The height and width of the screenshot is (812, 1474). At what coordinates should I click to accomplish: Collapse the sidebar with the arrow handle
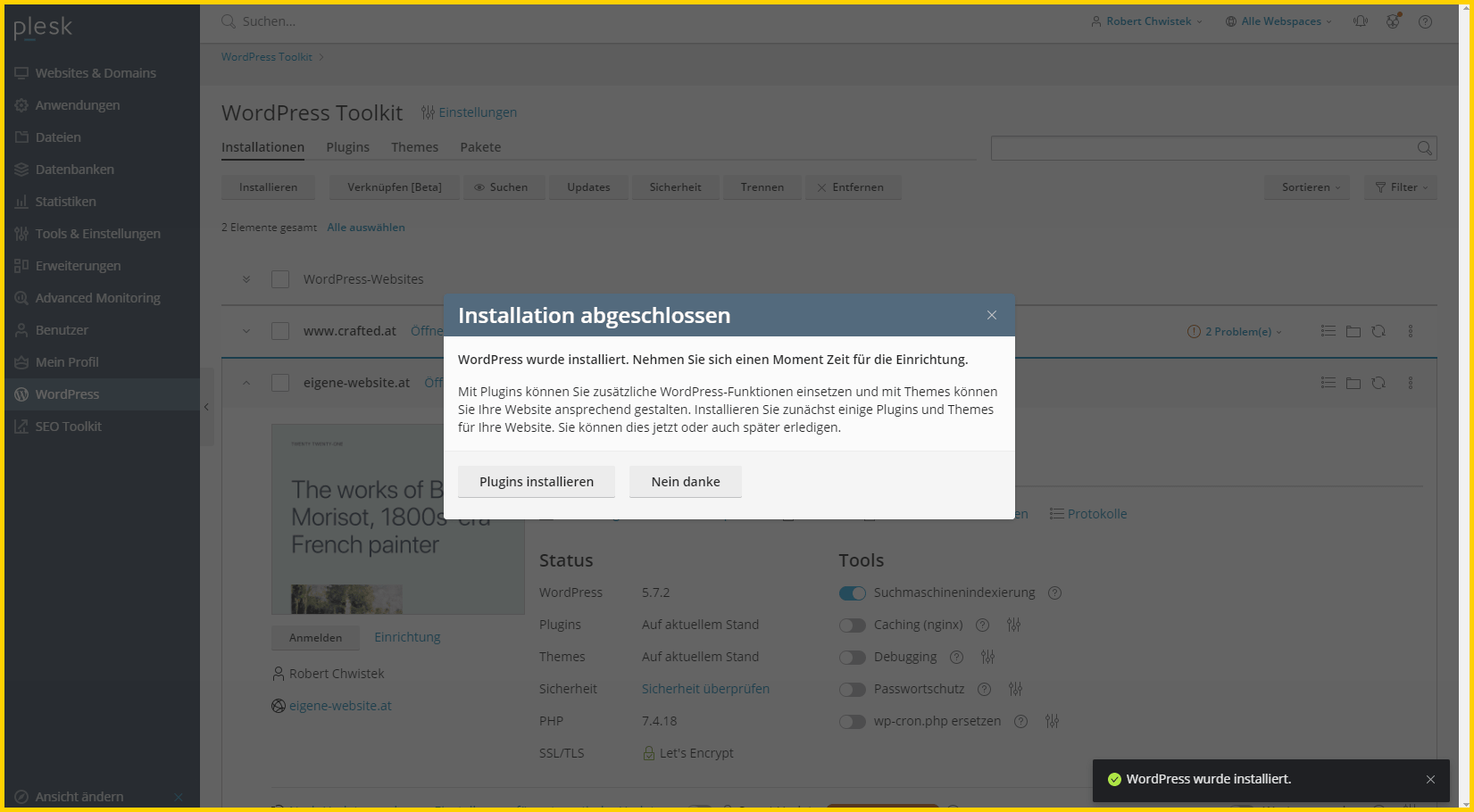point(206,407)
